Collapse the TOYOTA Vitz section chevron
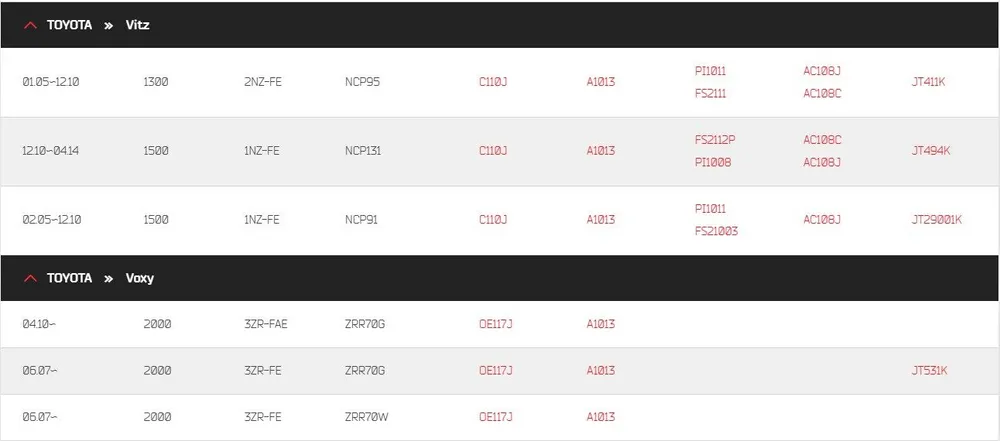1000x441 pixels. pyautogui.click(x=30, y=26)
